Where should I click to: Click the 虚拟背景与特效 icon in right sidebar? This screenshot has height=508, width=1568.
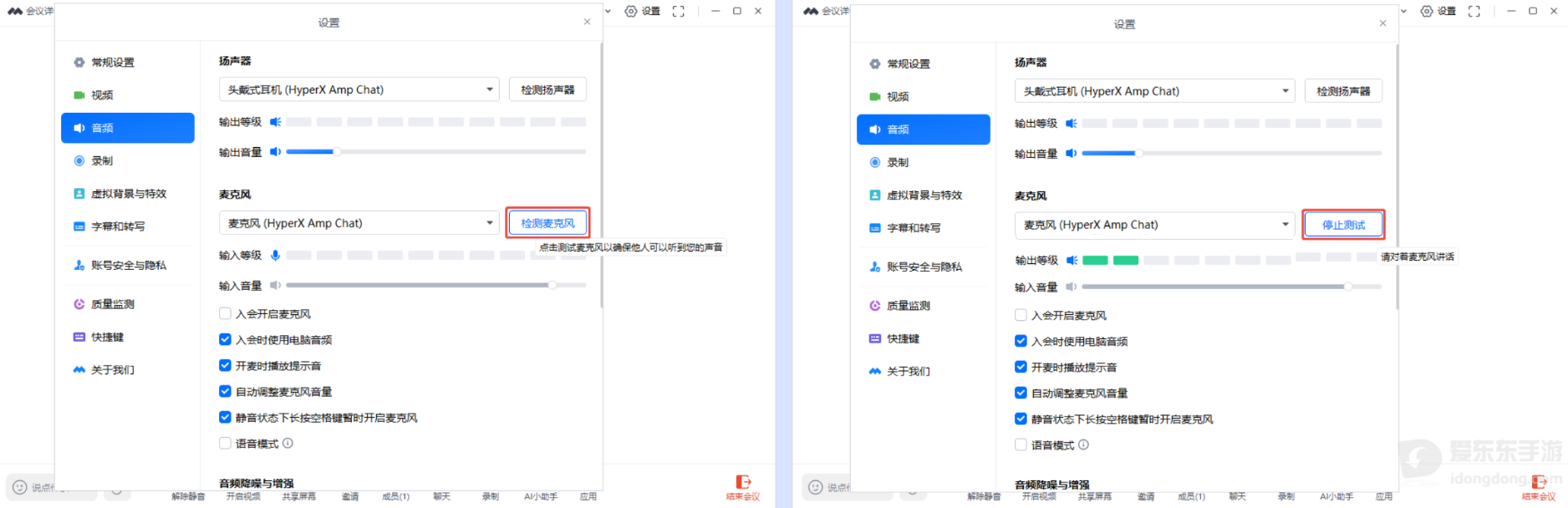875,196
